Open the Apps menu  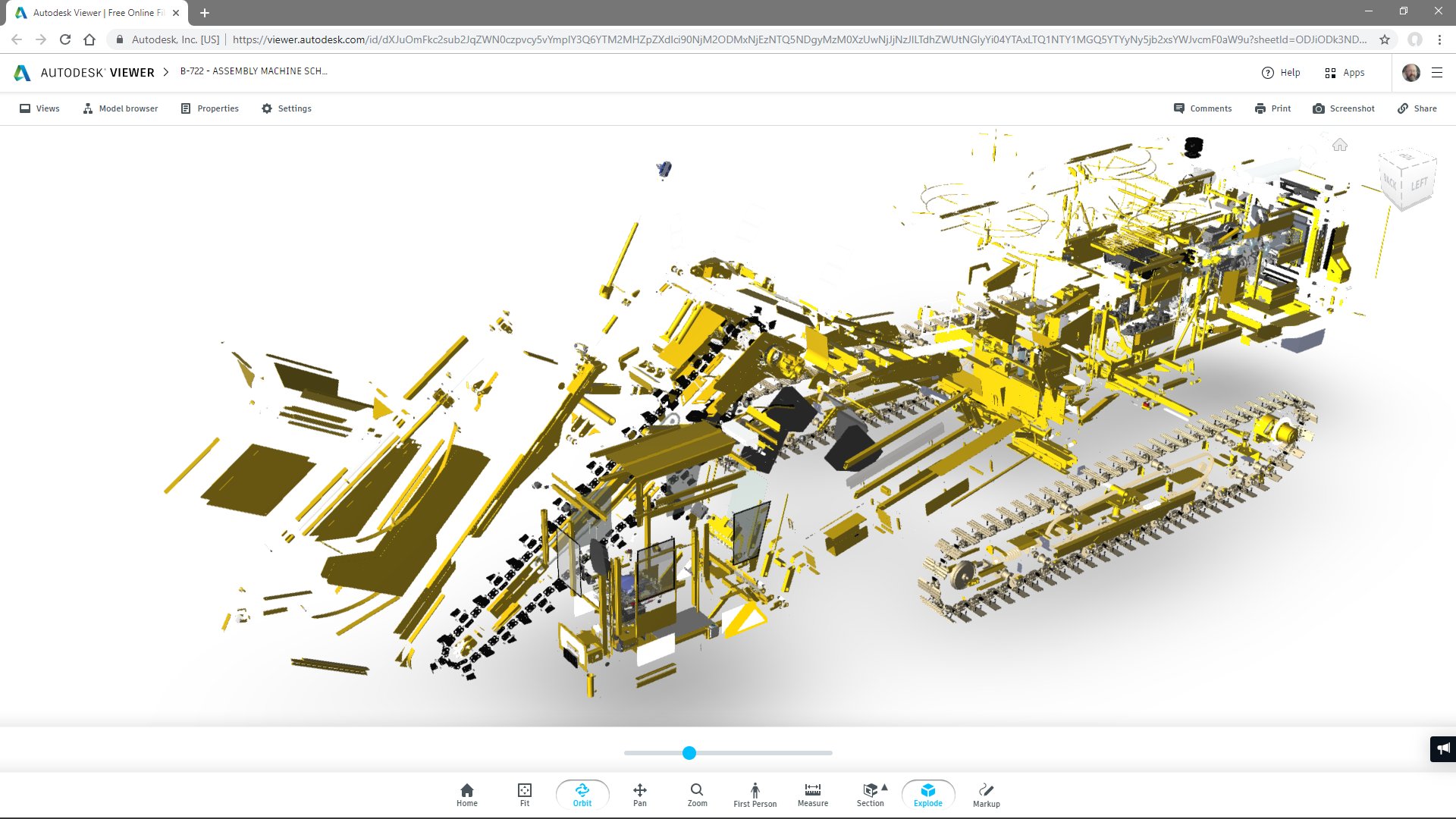pos(1345,73)
